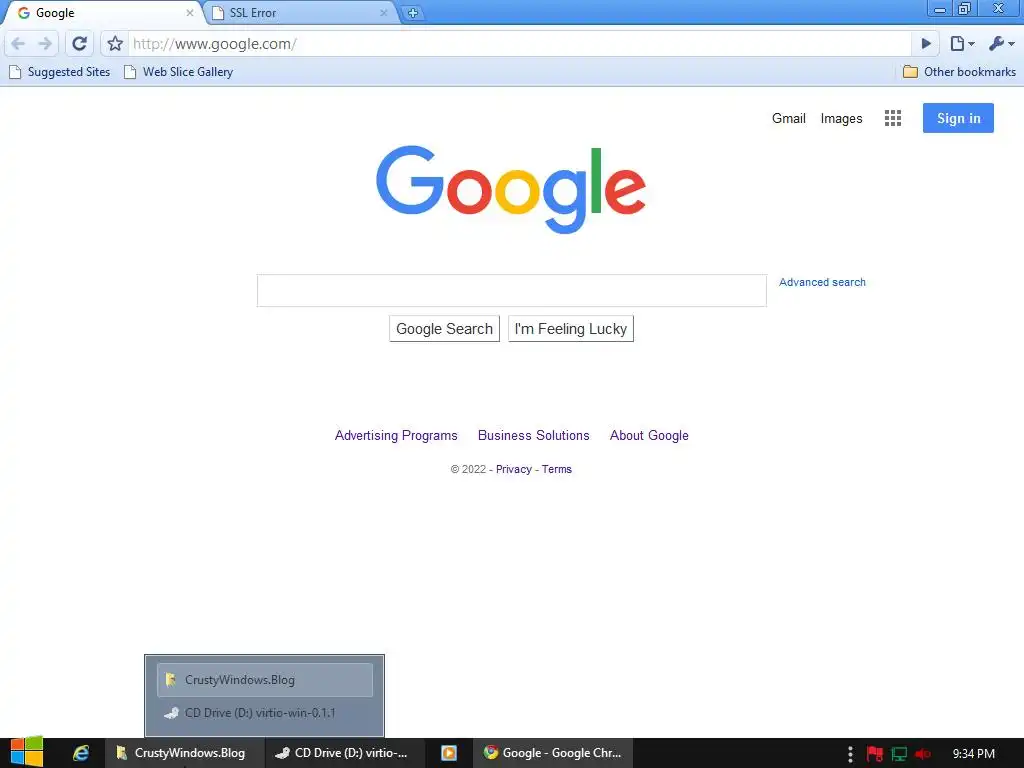The height and width of the screenshot is (768, 1024).
Task: Open Web Slice Gallery bookmark
Action: tap(178, 72)
